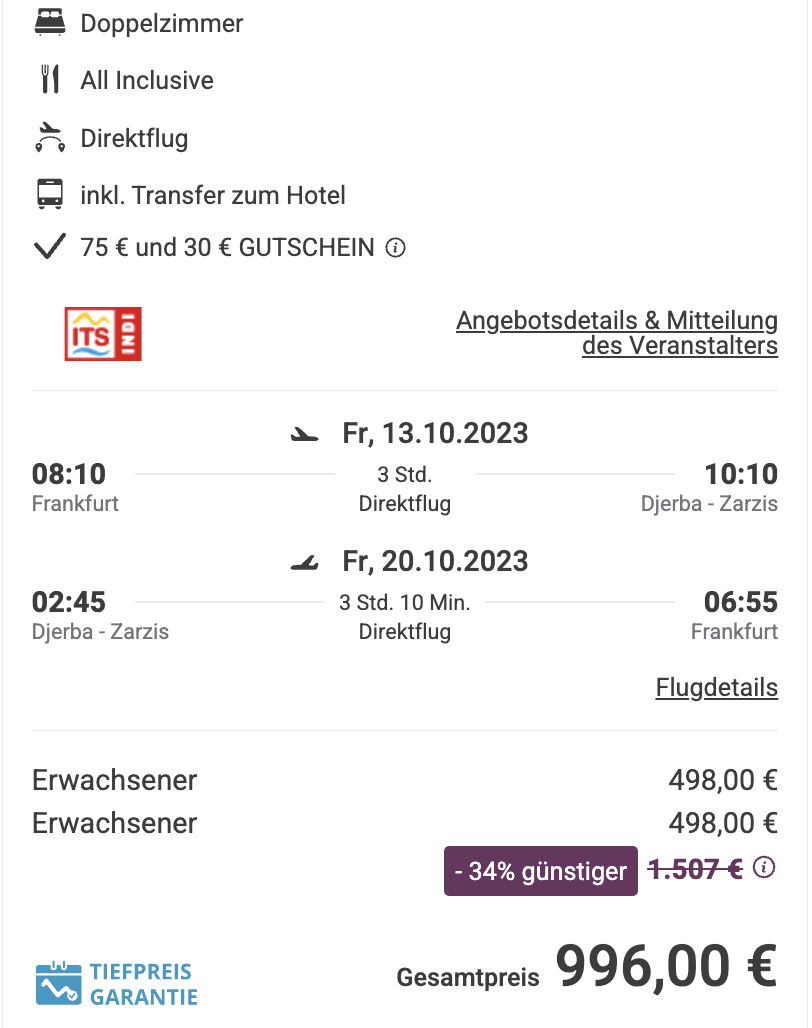Click the bed icon beside Doppelzimmer
812x1028 pixels.
pos(50,23)
